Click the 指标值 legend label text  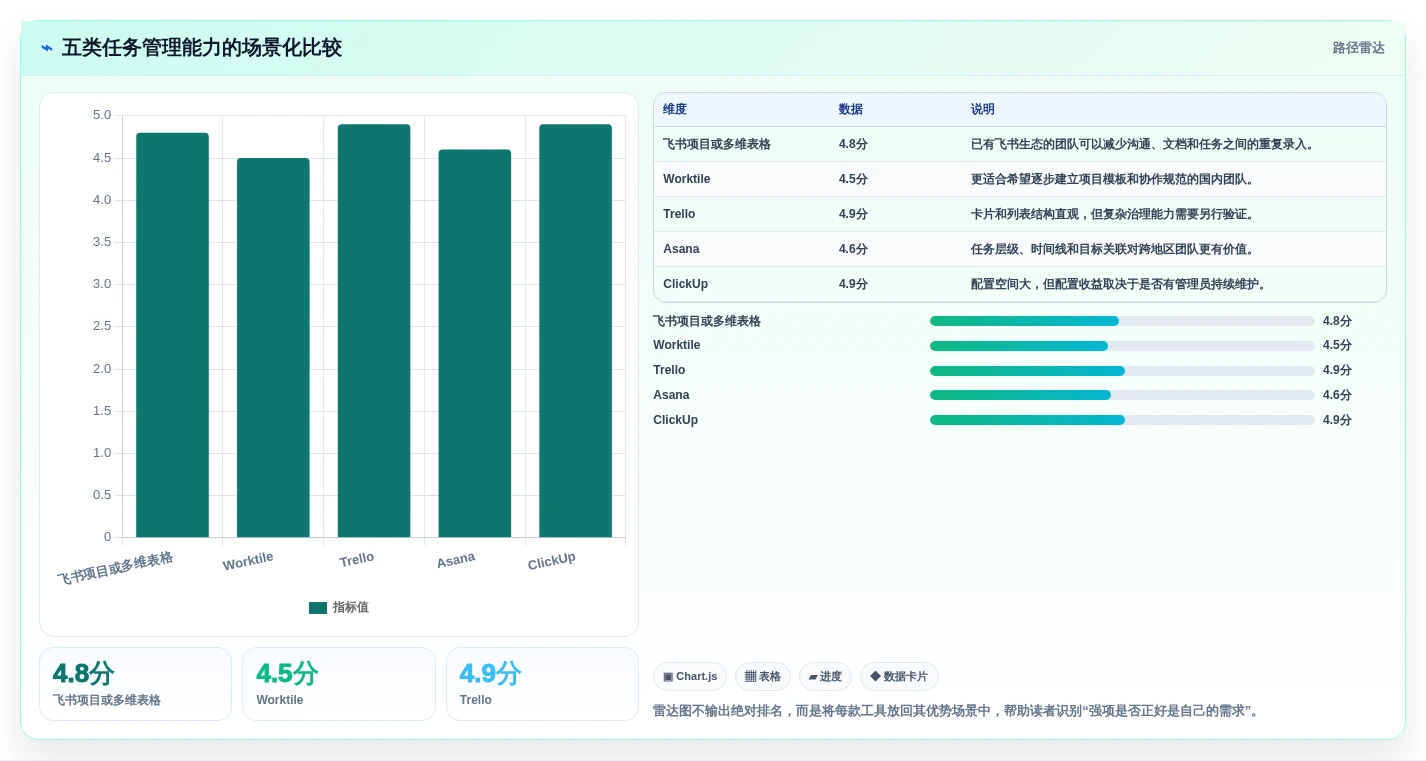351,608
